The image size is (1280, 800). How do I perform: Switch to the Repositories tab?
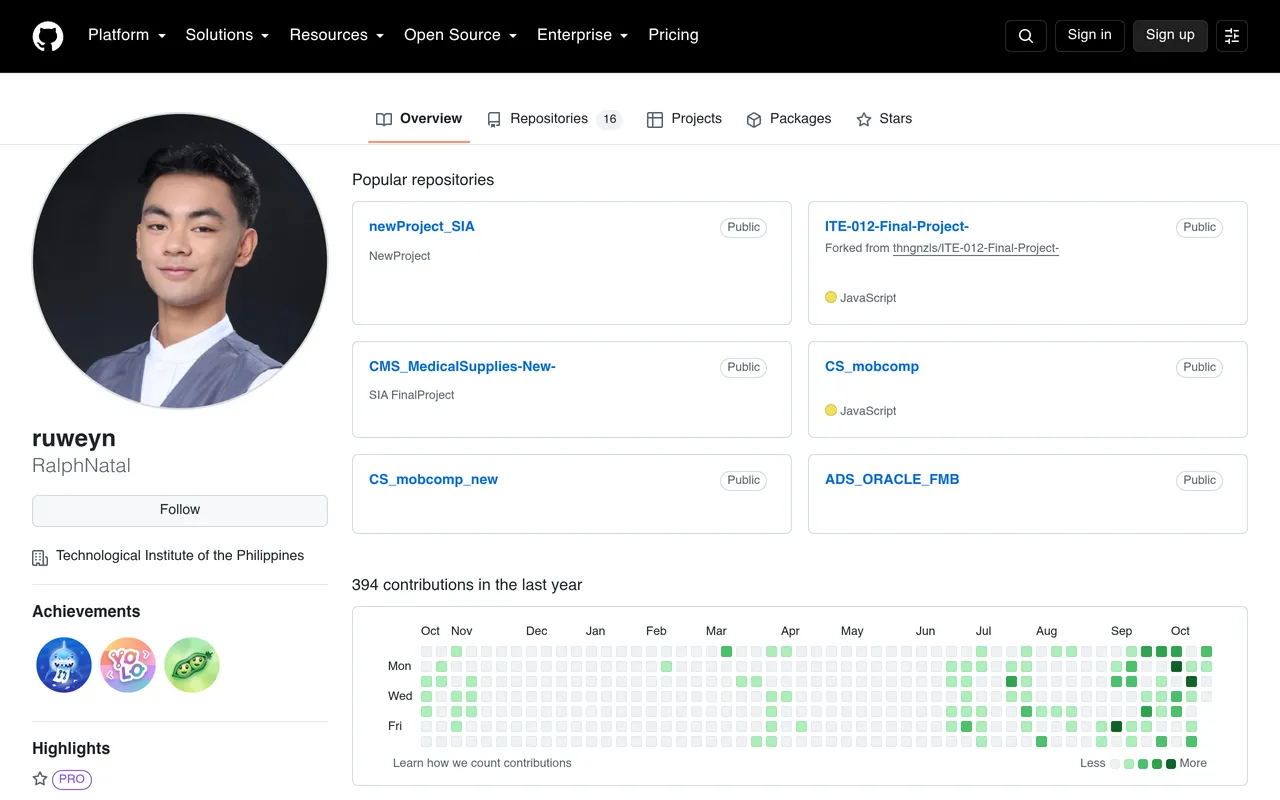pos(554,119)
